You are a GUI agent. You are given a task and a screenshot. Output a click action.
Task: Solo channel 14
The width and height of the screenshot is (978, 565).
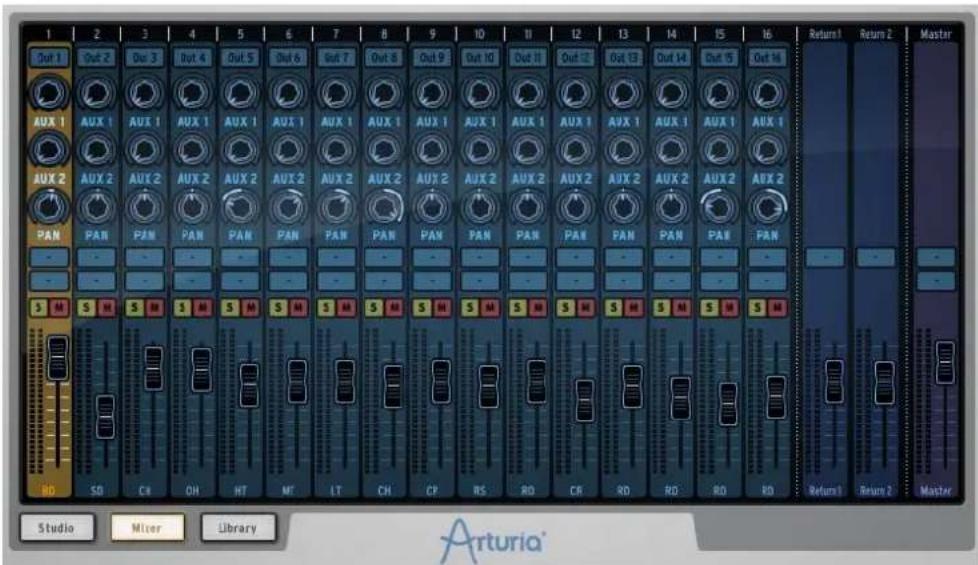point(662,307)
